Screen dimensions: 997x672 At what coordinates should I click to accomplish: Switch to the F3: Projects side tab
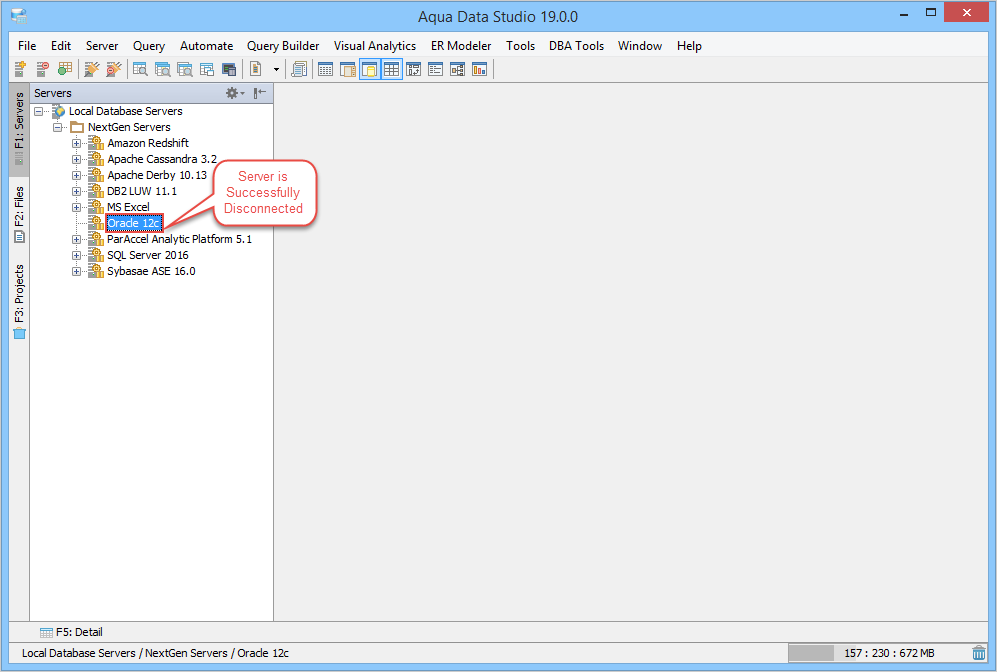tap(19, 301)
